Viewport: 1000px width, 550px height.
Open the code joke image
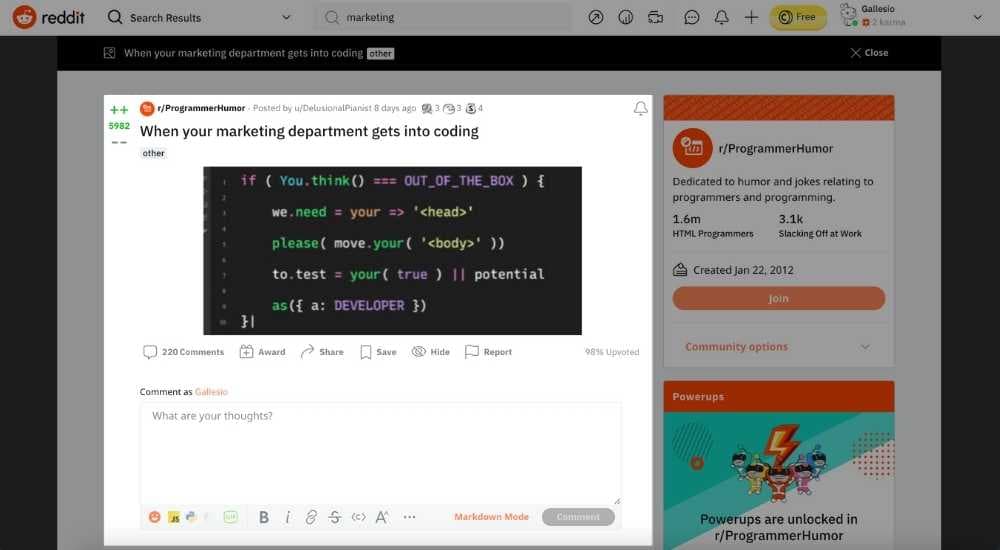pyautogui.click(x=392, y=251)
